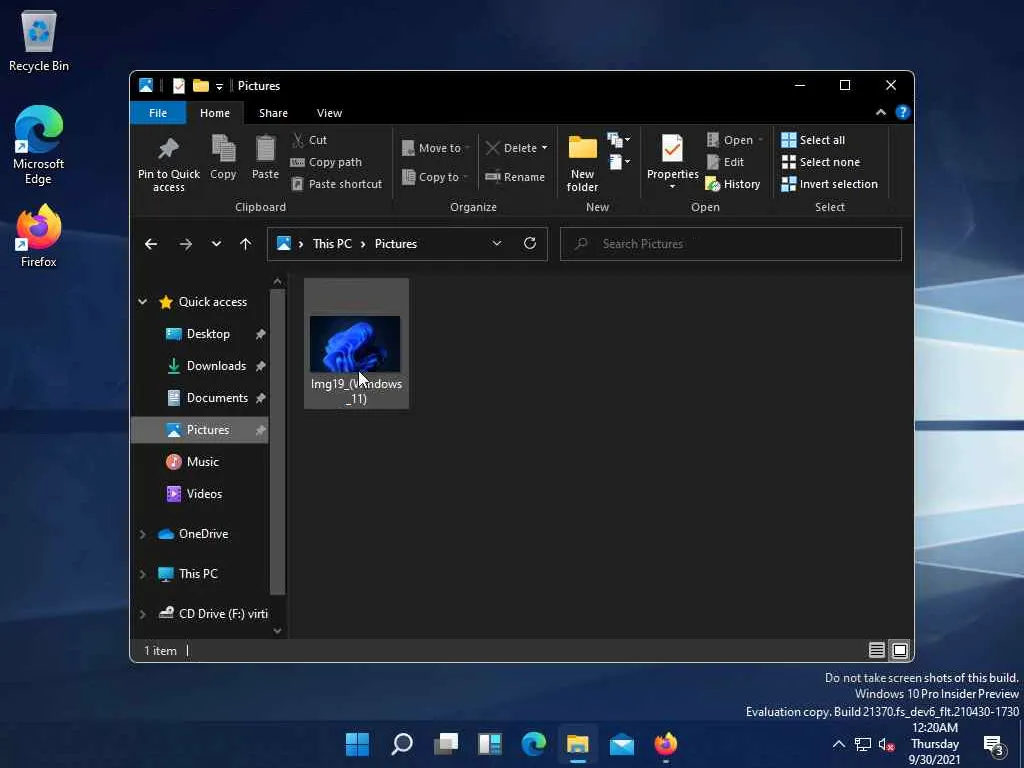Select the Img19_(Windows_11) image thumbnail
This screenshot has height=768, width=1024.
[x=355, y=344]
